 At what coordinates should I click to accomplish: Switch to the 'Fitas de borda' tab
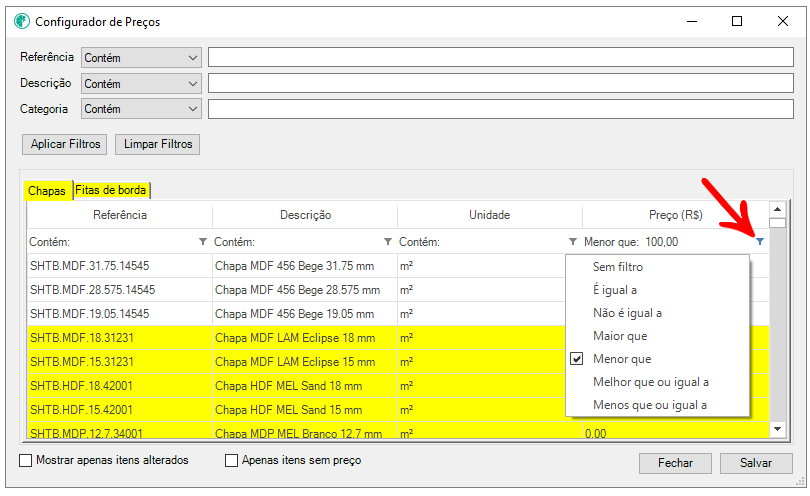click(111, 190)
